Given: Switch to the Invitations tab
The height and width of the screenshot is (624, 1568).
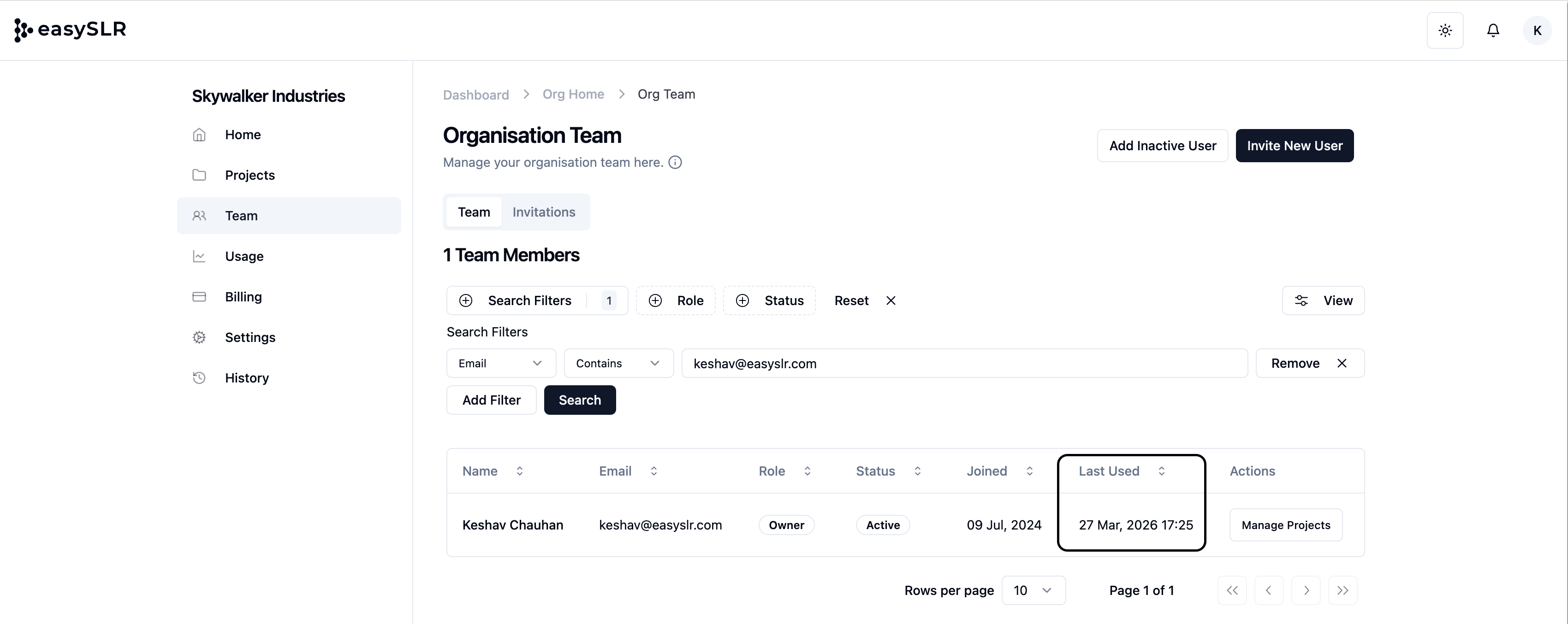Looking at the screenshot, I should click(544, 212).
